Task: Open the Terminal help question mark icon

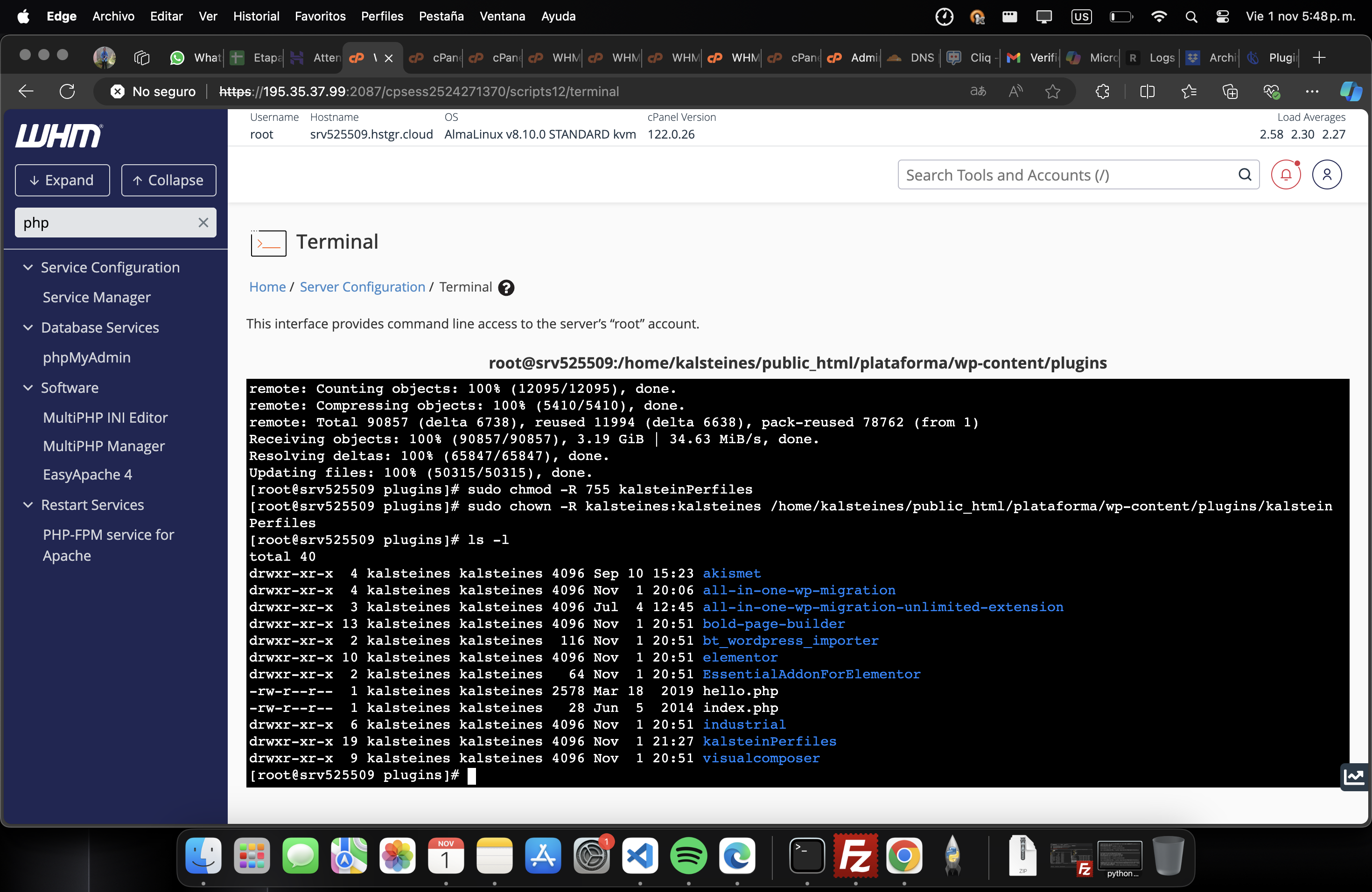Action: point(506,287)
